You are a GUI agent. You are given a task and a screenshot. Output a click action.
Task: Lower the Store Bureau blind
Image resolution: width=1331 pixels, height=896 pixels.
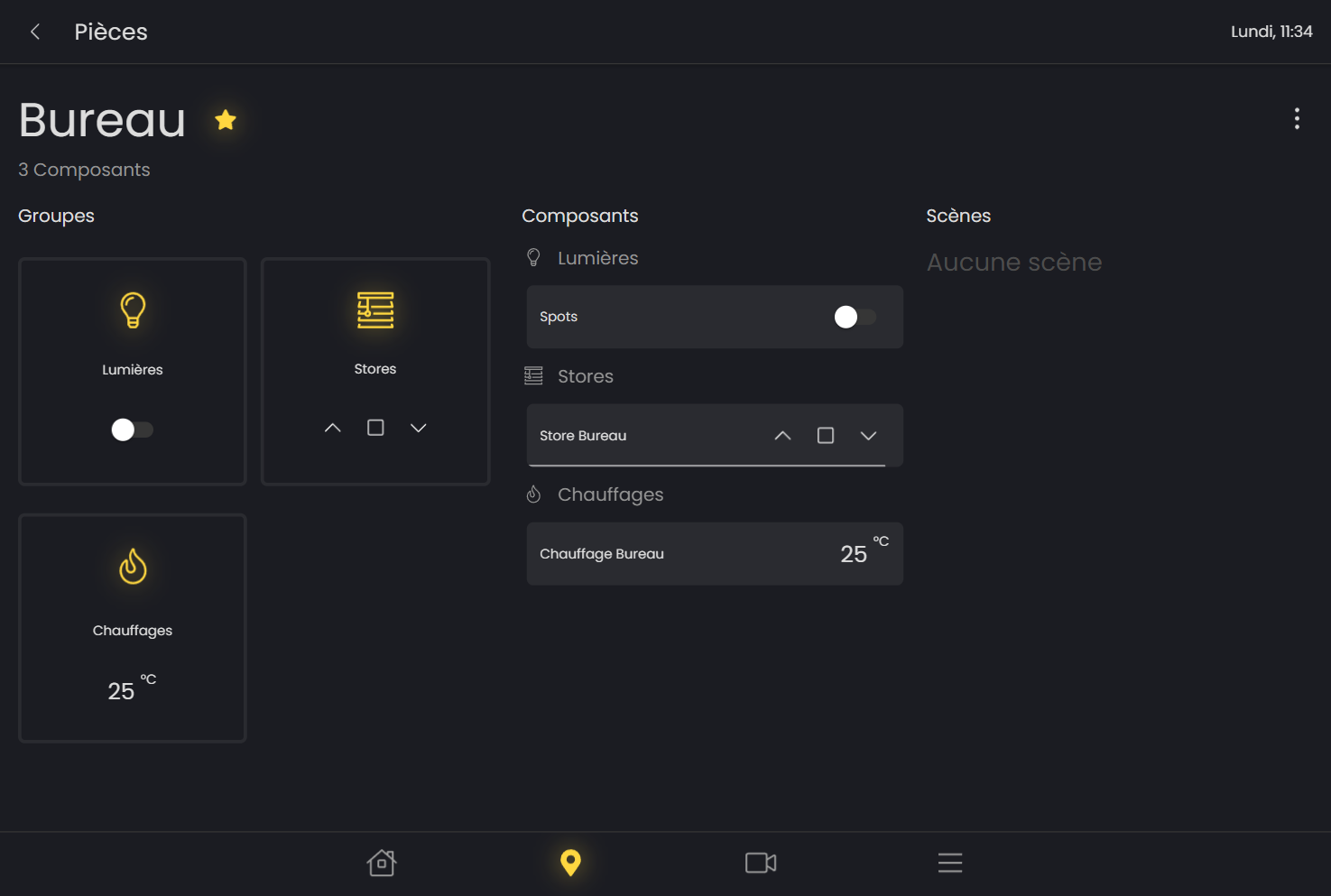point(868,436)
